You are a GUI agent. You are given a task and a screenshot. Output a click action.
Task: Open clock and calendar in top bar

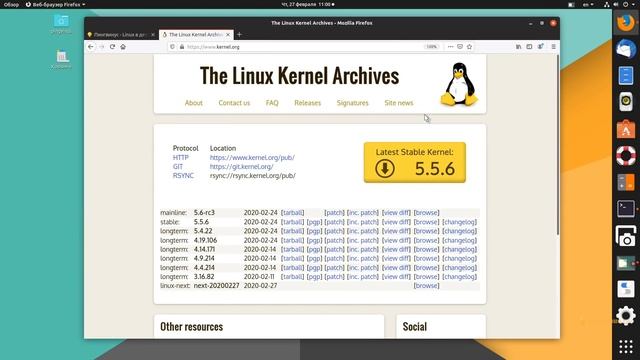click(308, 4)
